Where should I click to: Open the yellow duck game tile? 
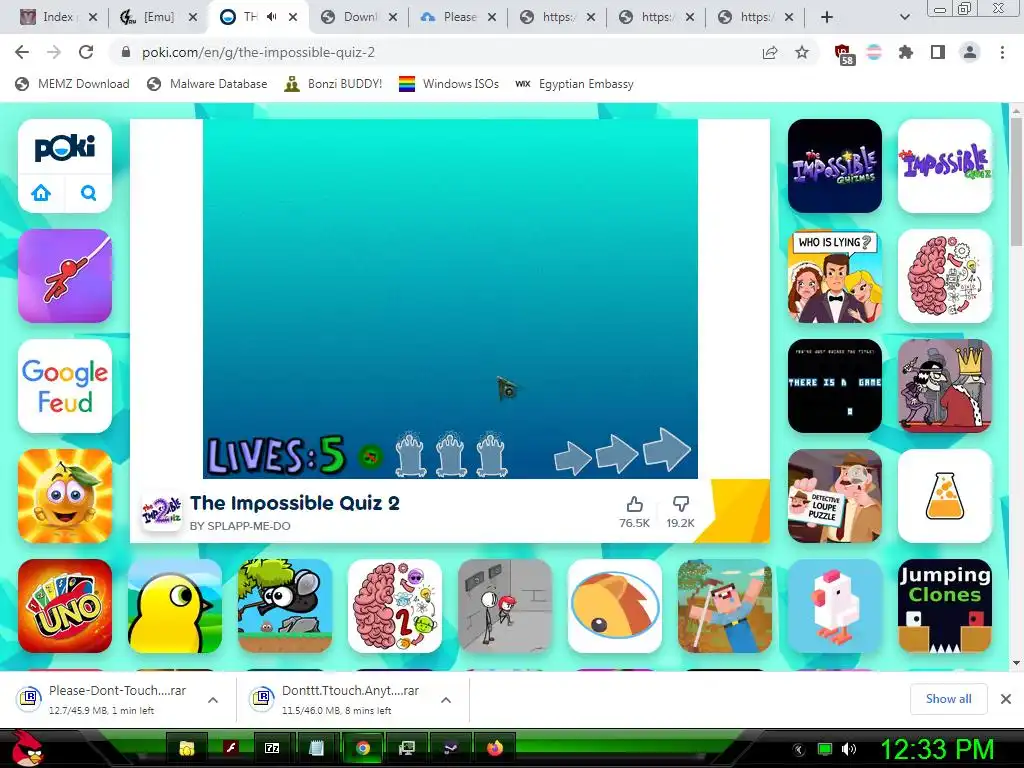click(174, 605)
